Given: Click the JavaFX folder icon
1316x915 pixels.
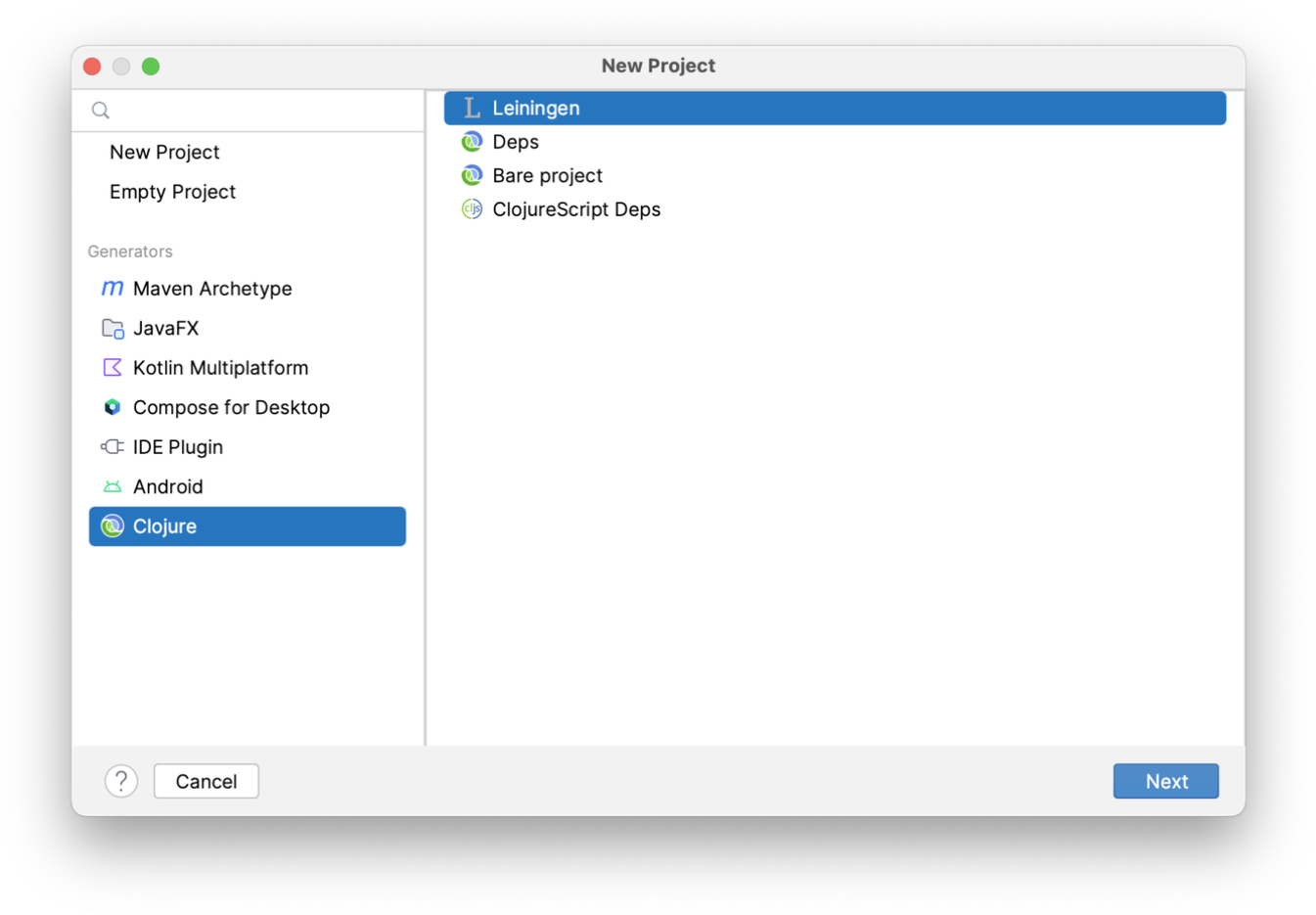Looking at the screenshot, I should 113,328.
